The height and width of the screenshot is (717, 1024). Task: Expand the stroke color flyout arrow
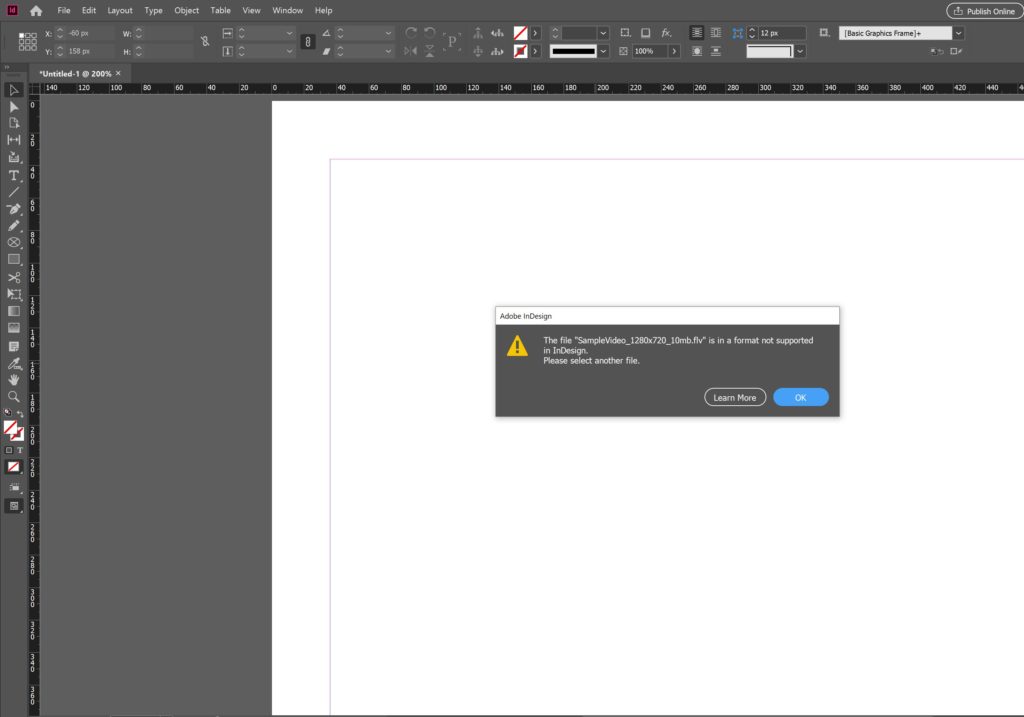pyautogui.click(x=536, y=51)
